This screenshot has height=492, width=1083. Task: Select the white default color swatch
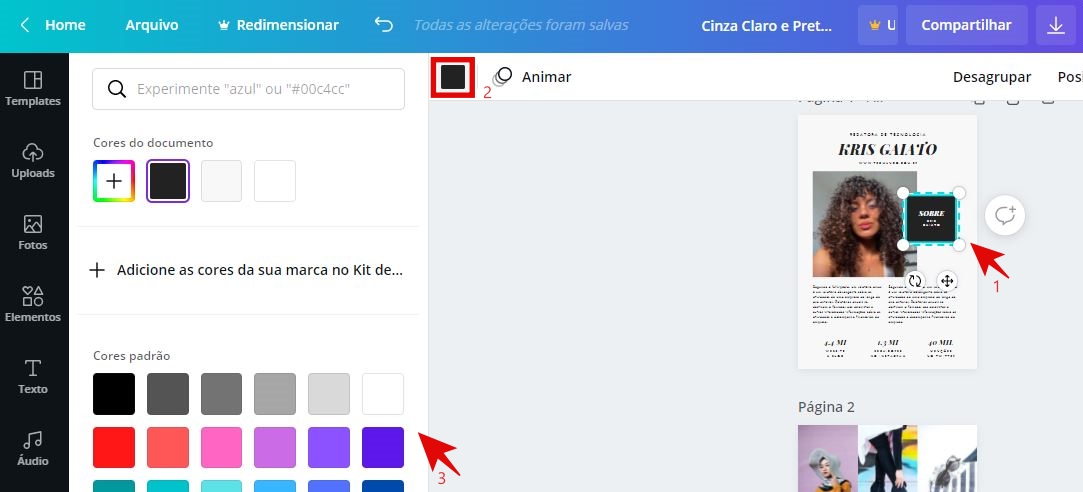383,394
